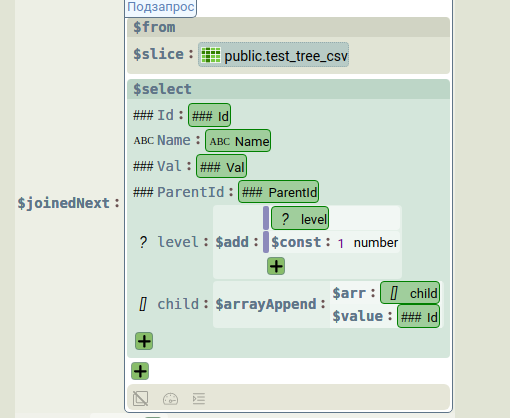The image size is (510, 418).
Task: Click the ### Val value chip
Action: (222, 166)
